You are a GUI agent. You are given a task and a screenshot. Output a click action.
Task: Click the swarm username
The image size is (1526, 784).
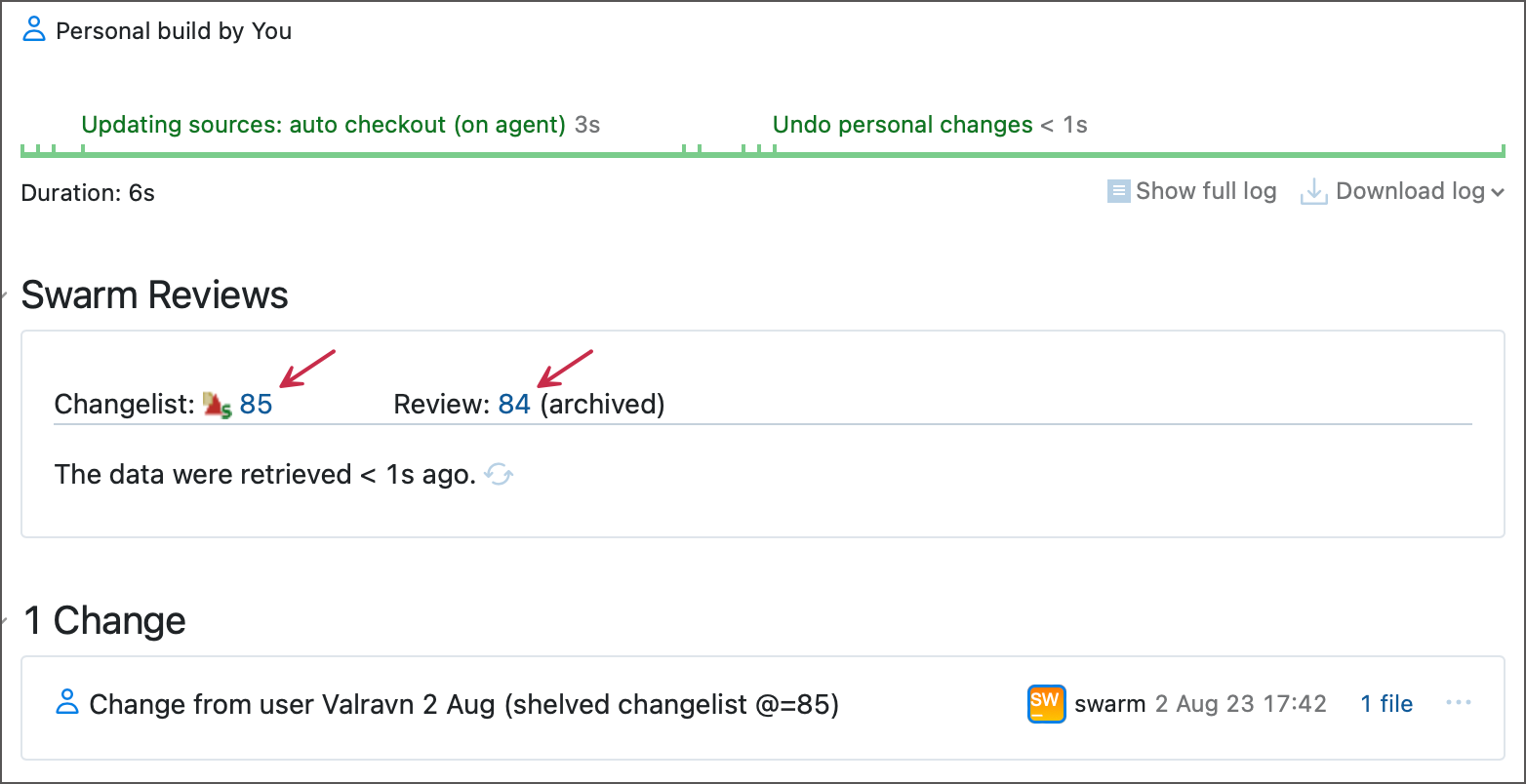(x=1109, y=704)
